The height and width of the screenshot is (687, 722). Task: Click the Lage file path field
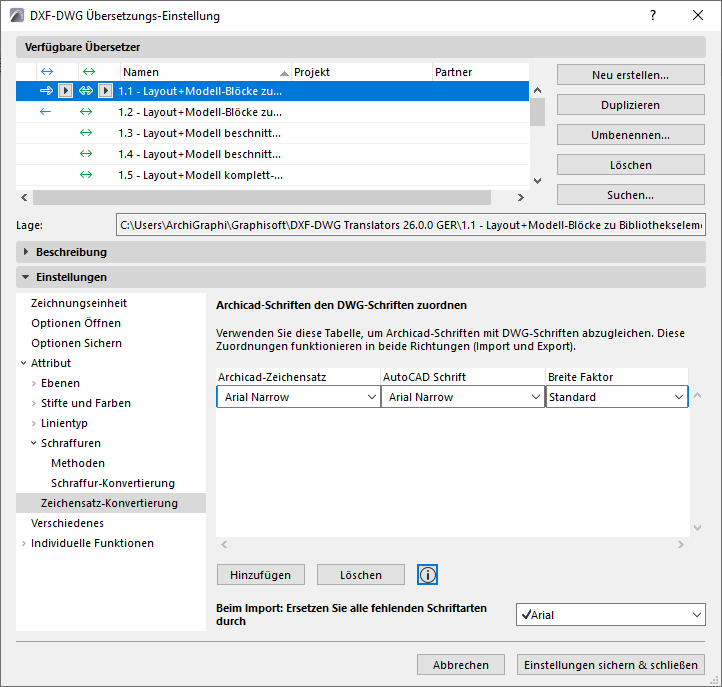coord(411,225)
